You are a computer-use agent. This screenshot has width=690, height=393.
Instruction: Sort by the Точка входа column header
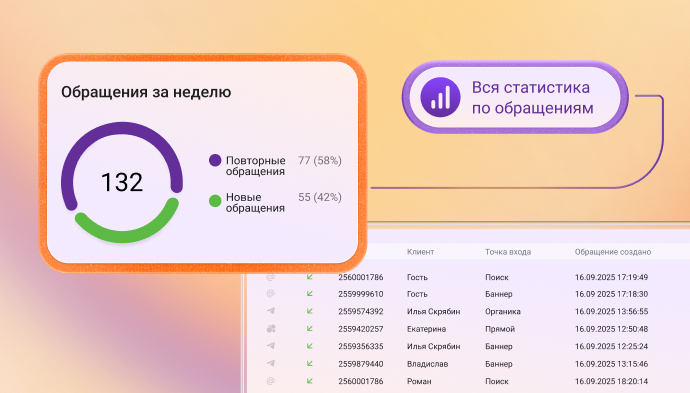click(x=508, y=252)
